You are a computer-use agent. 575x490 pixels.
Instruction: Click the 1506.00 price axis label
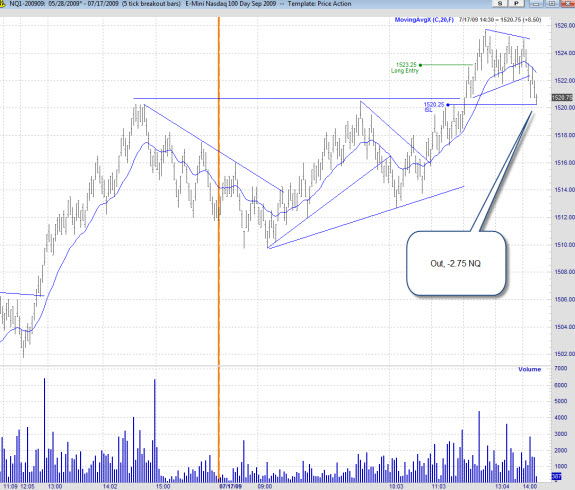[564, 299]
